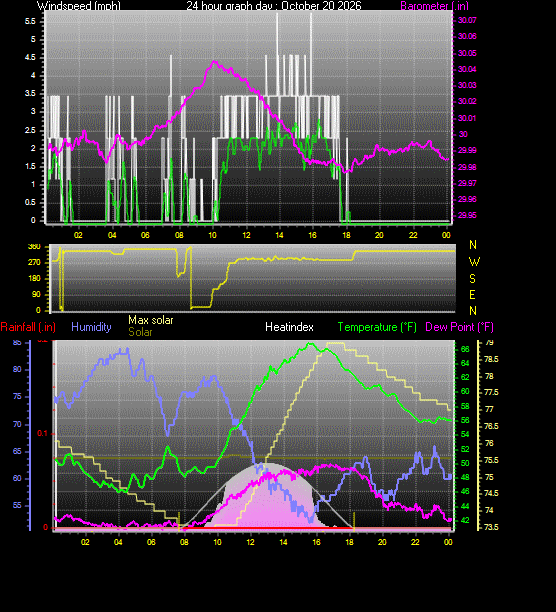This screenshot has width=556, height=612.
Task: Click the "90" wind direction axis value
Action: point(36,294)
